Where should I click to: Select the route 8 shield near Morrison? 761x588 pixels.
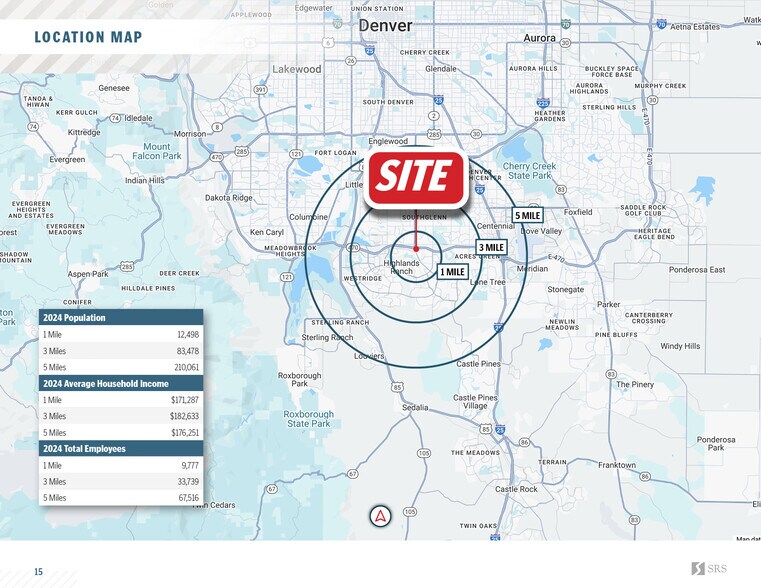point(218,127)
